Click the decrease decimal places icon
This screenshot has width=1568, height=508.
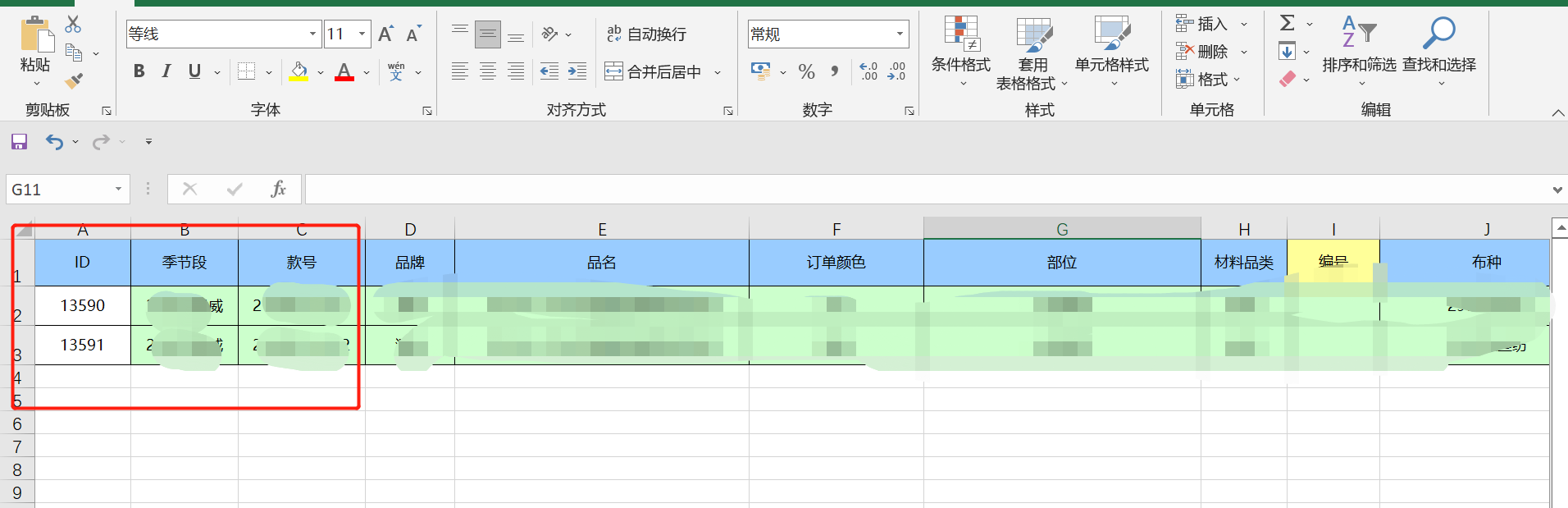pos(896,71)
